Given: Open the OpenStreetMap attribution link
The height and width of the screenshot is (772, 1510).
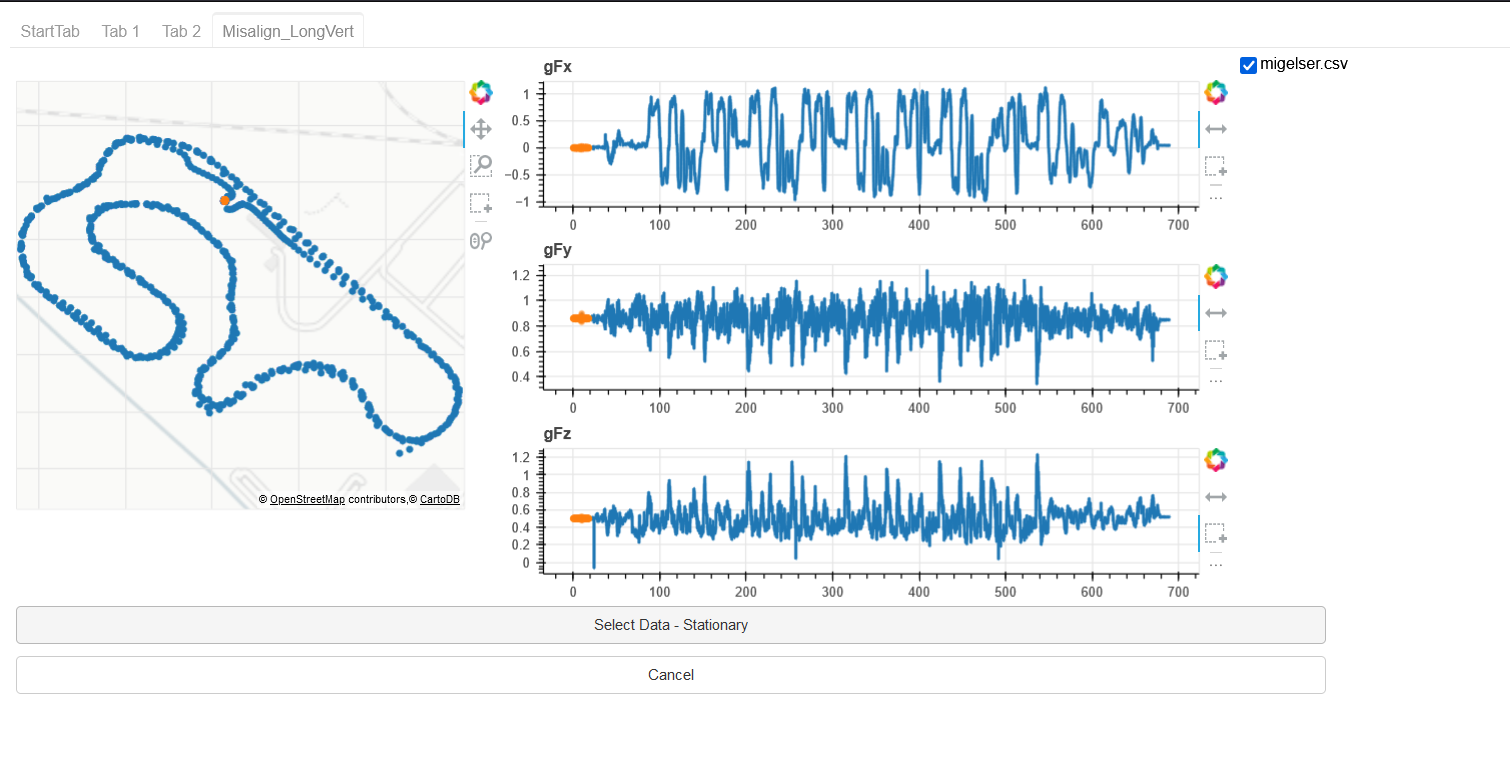Looking at the screenshot, I should pyautogui.click(x=307, y=499).
